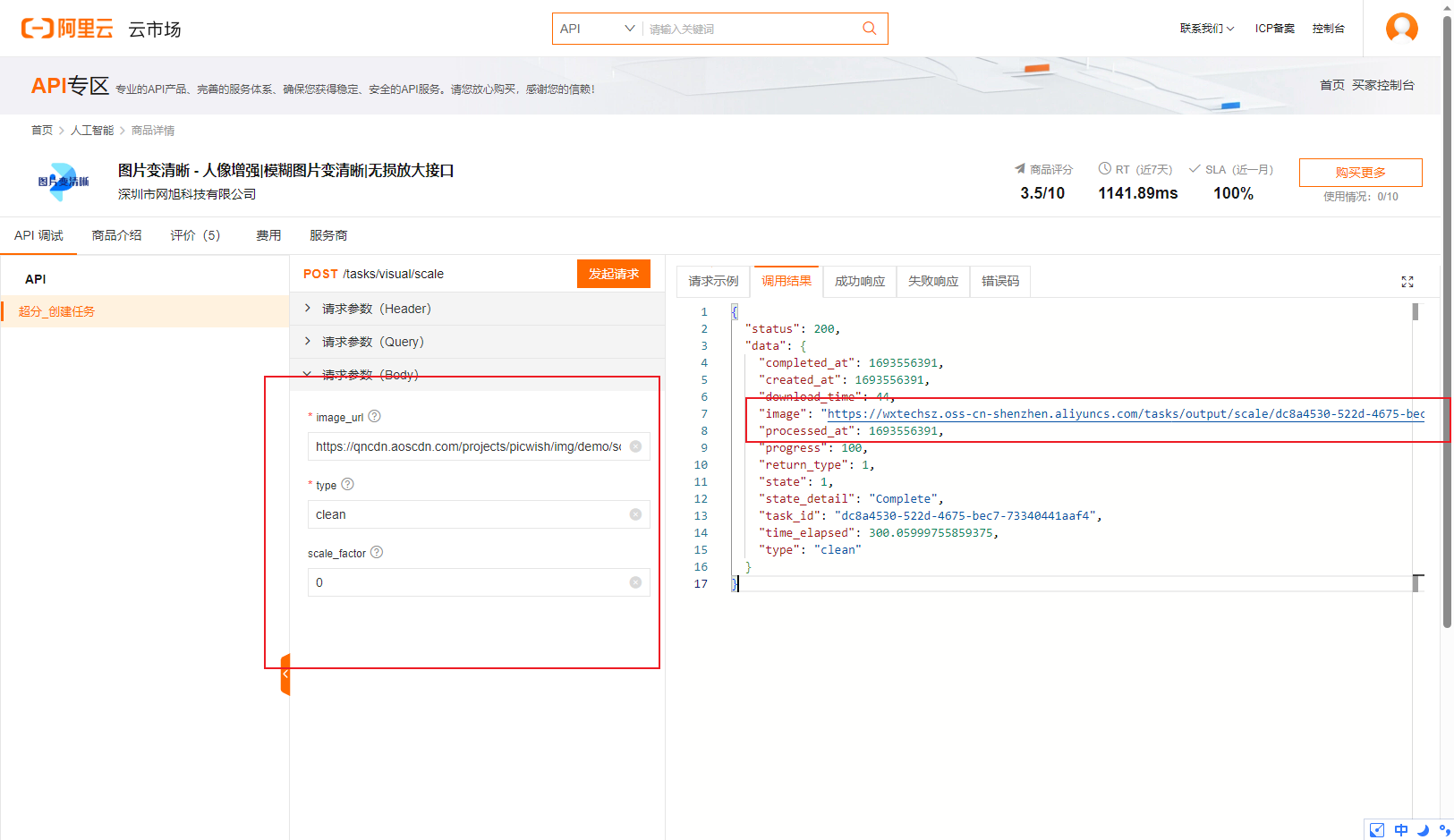Collapse the sidebar with the orange handle
The width and height of the screenshot is (1454, 840).
pos(285,675)
